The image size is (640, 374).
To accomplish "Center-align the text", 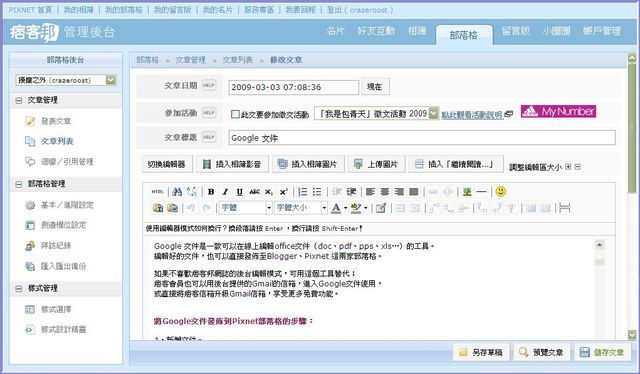I will (x=384, y=191).
